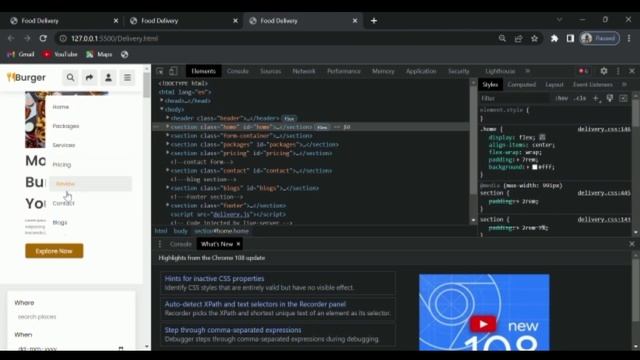Click the share arrow icon in Burger header
Viewport: 640px width, 360px height.
coord(89,78)
